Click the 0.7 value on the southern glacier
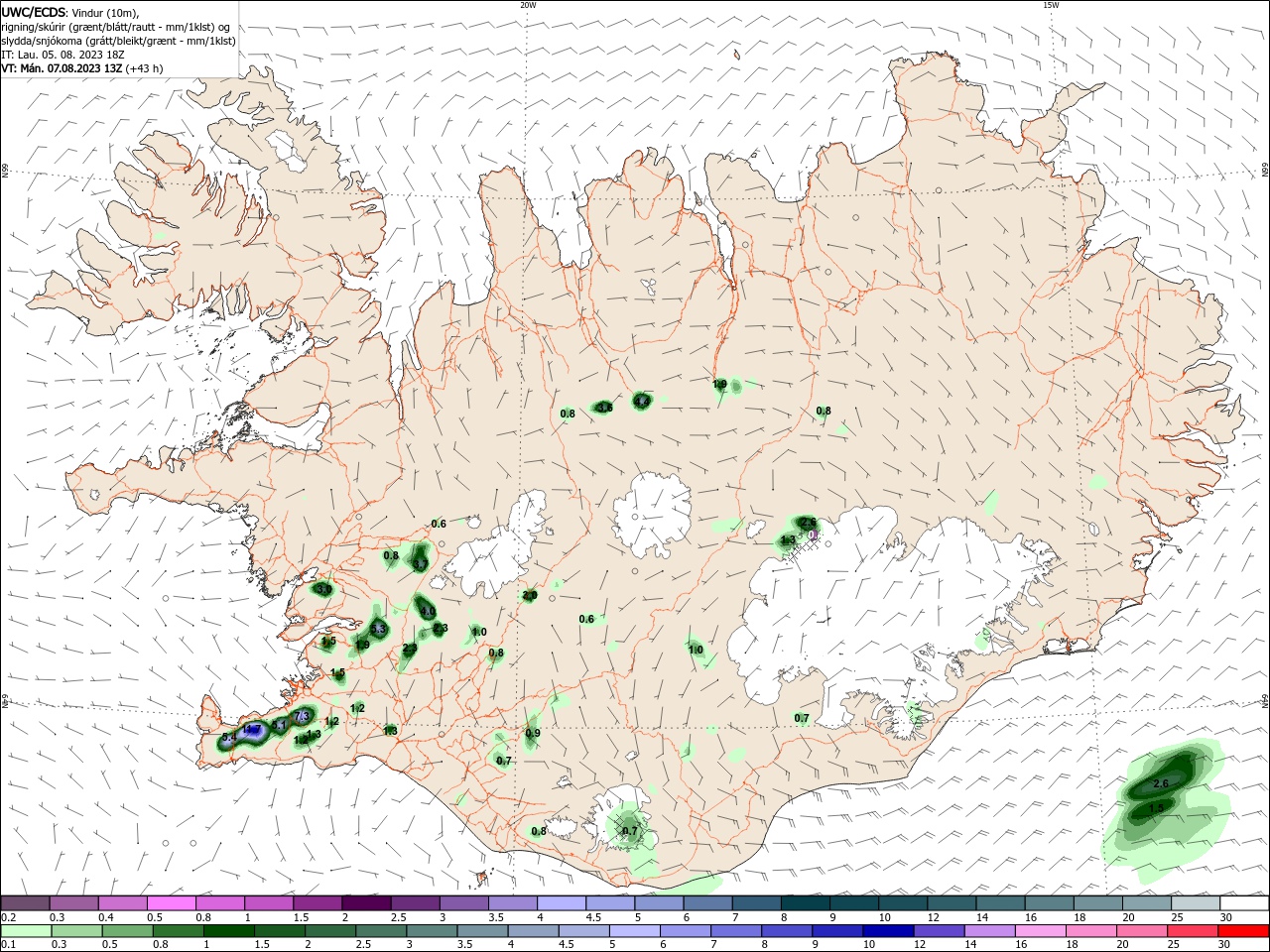Image resolution: width=1270 pixels, height=952 pixels. [630, 831]
